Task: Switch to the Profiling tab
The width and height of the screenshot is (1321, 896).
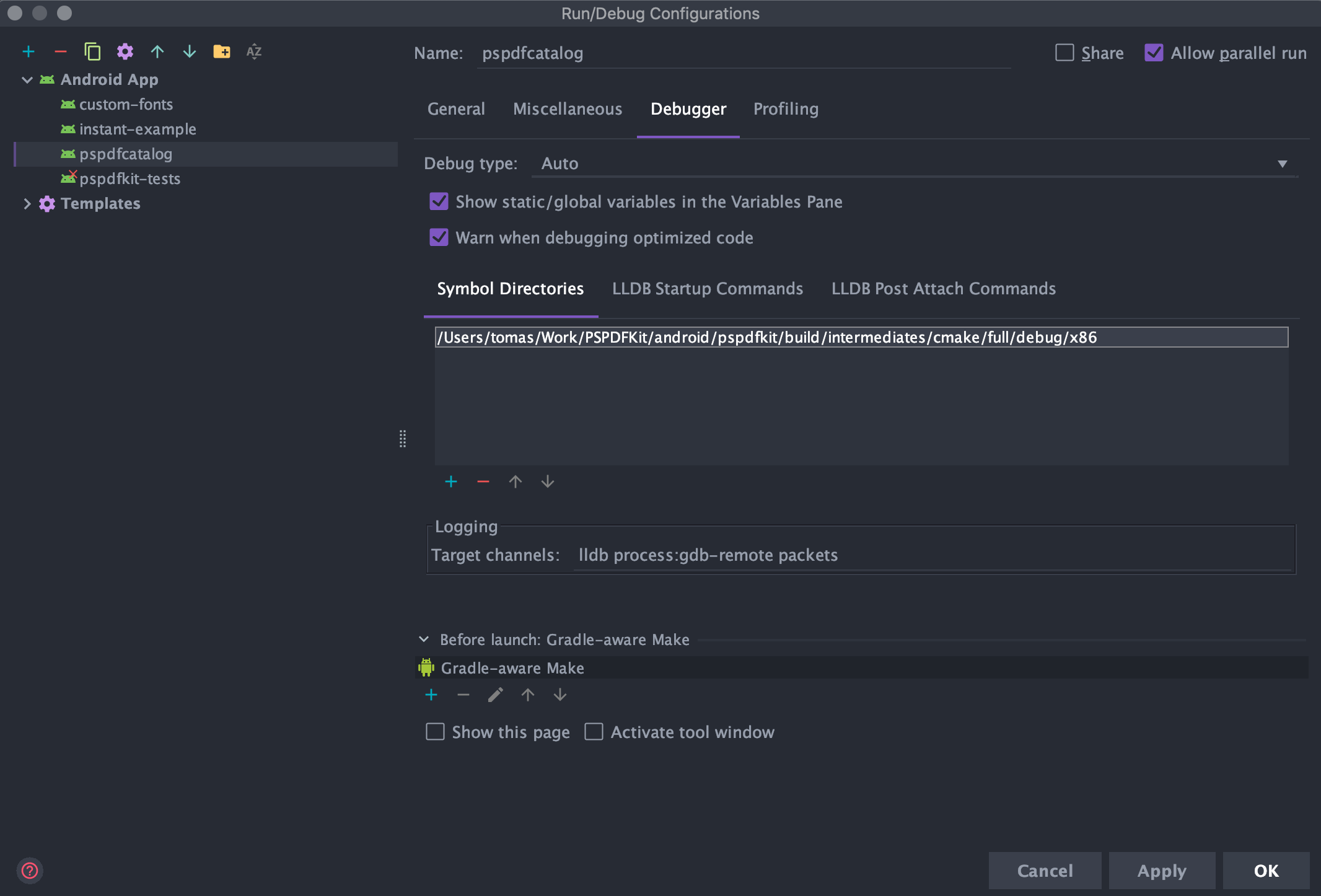Action: point(785,109)
